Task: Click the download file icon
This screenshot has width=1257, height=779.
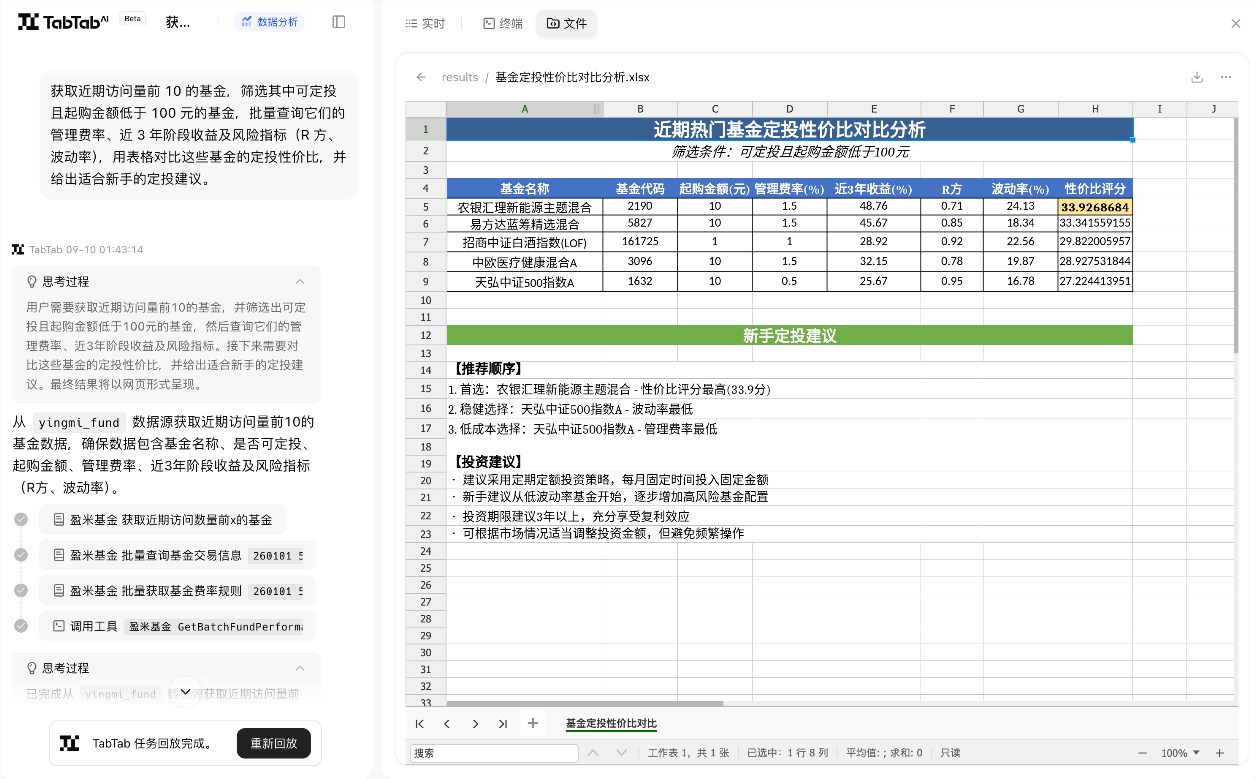Action: tap(1197, 76)
